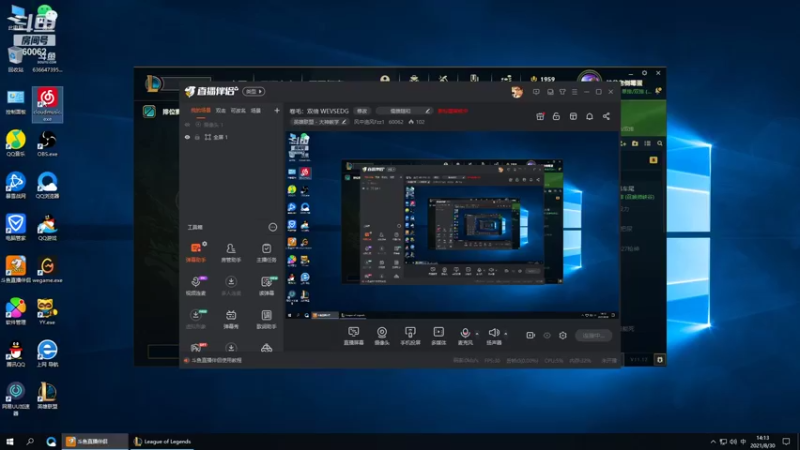Add a 多媒体 media source

[x=438, y=336]
